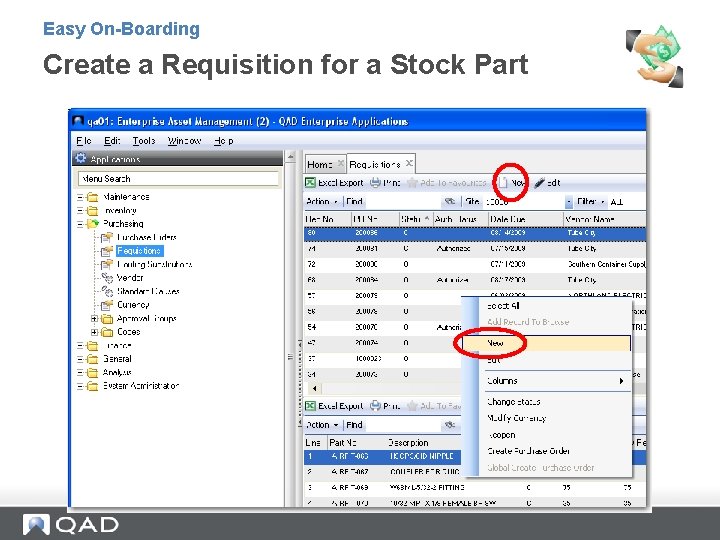720x540 pixels.
Task: Close the Home tab
Action: pos(340,163)
